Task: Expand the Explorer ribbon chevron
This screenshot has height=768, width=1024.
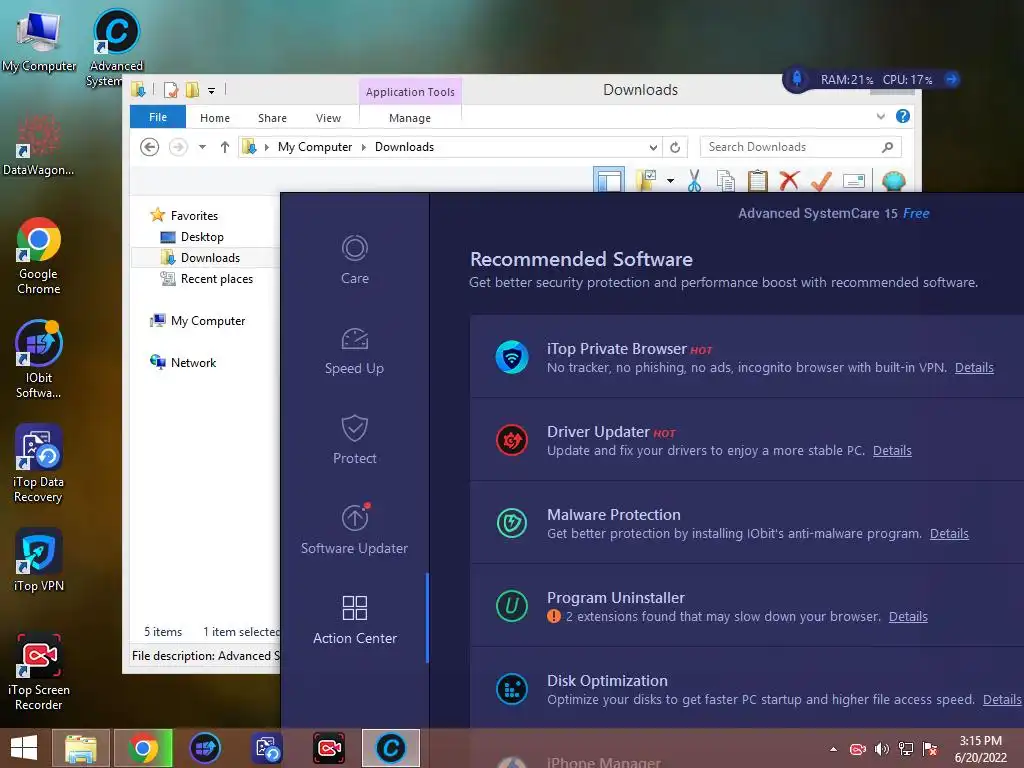Action: point(880,116)
